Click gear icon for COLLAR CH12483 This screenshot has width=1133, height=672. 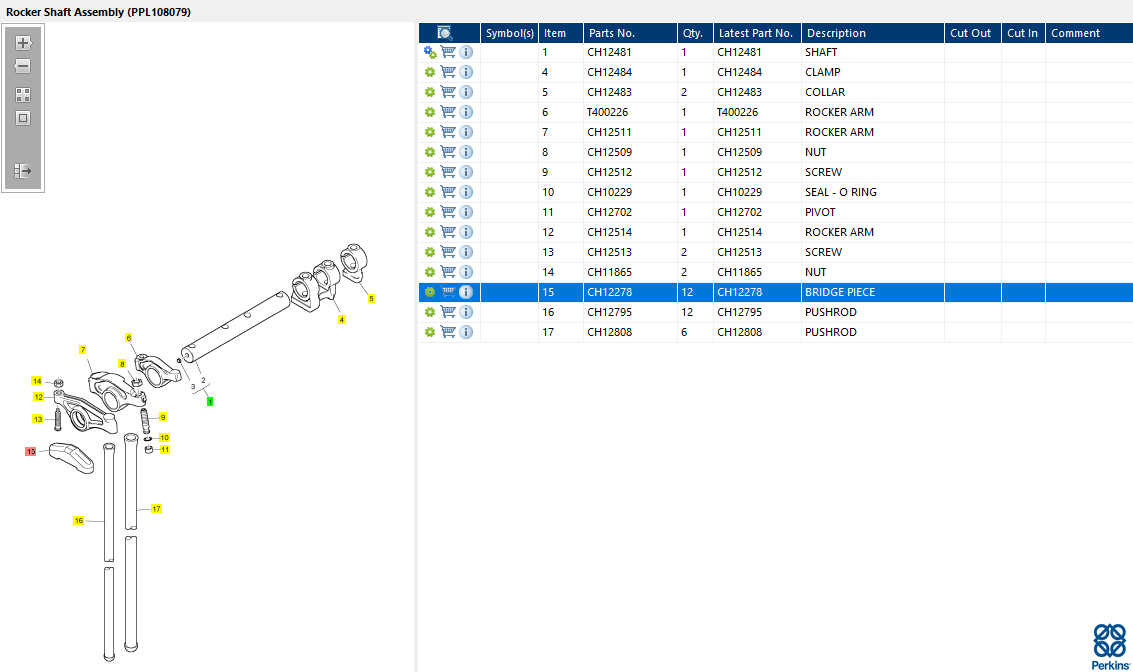[x=430, y=92]
